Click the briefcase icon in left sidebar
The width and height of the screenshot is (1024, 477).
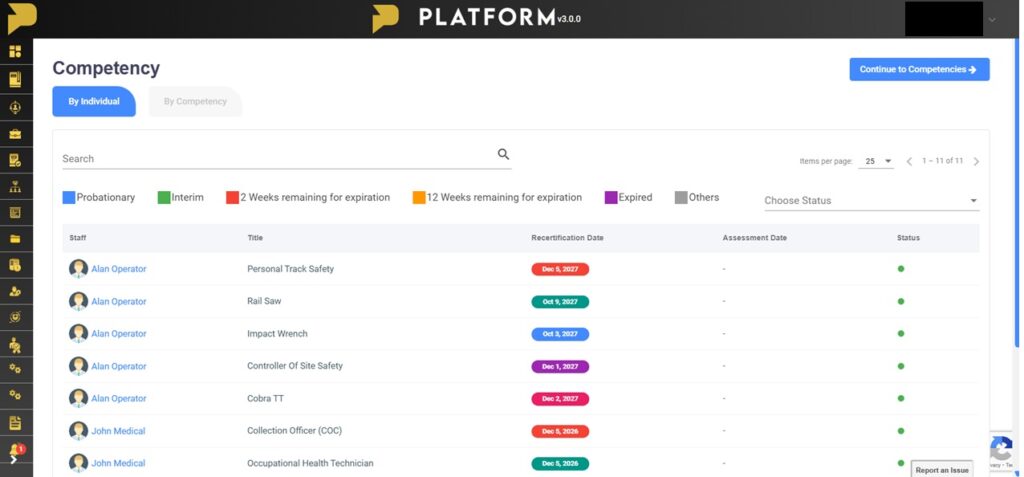click(15, 133)
